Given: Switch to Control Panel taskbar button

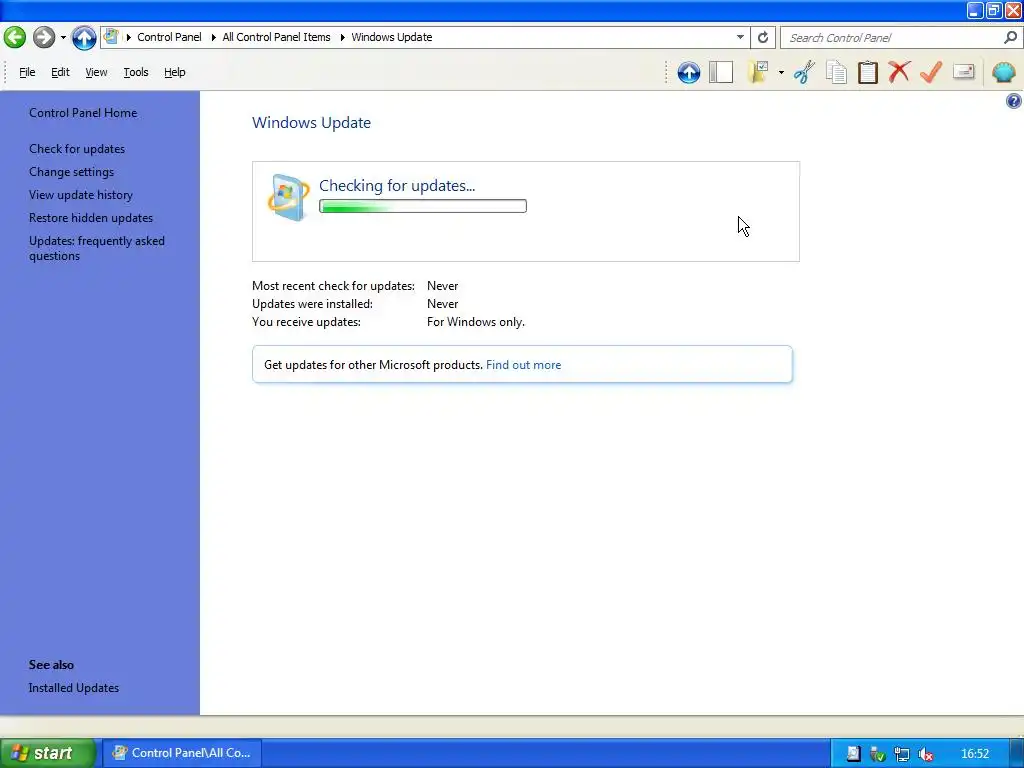Looking at the screenshot, I should pyautogui.click(x=183, y=753).
